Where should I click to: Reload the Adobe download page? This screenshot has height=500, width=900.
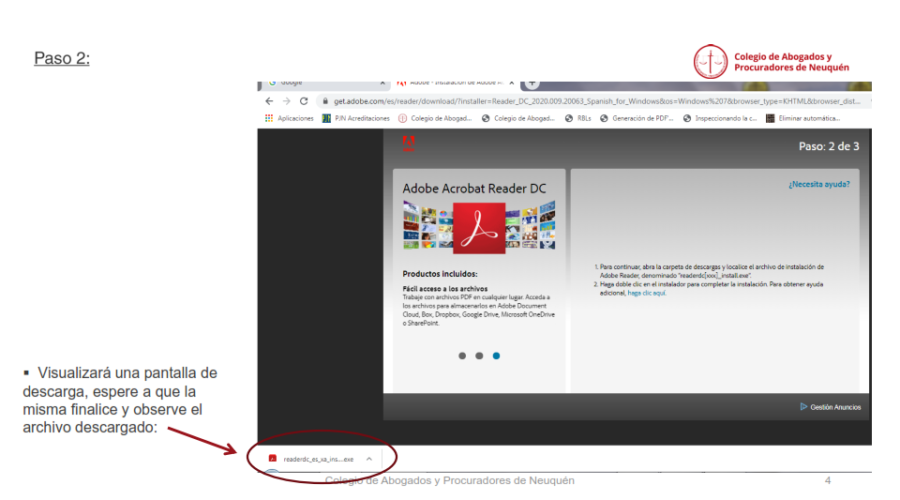point(304,101)
